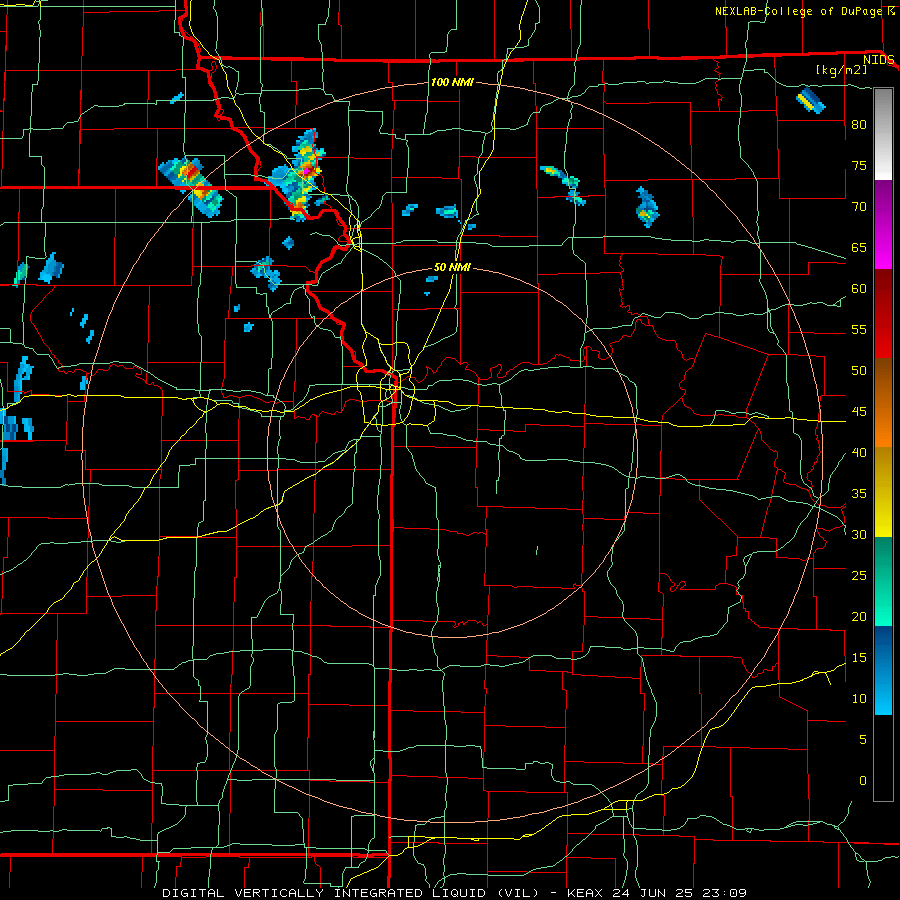Click the scale value 15
The width and height of the screenshot is (900, 900).
coord(859,657)
